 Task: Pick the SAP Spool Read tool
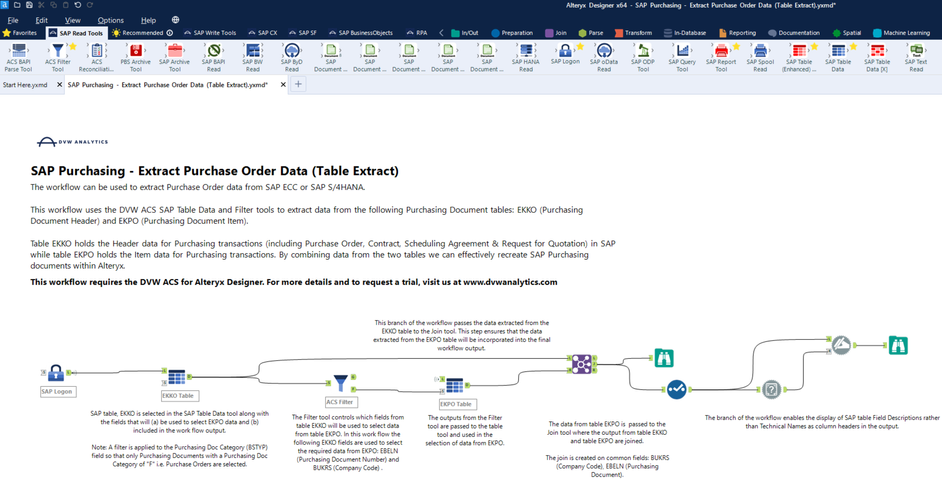(761, 58)
